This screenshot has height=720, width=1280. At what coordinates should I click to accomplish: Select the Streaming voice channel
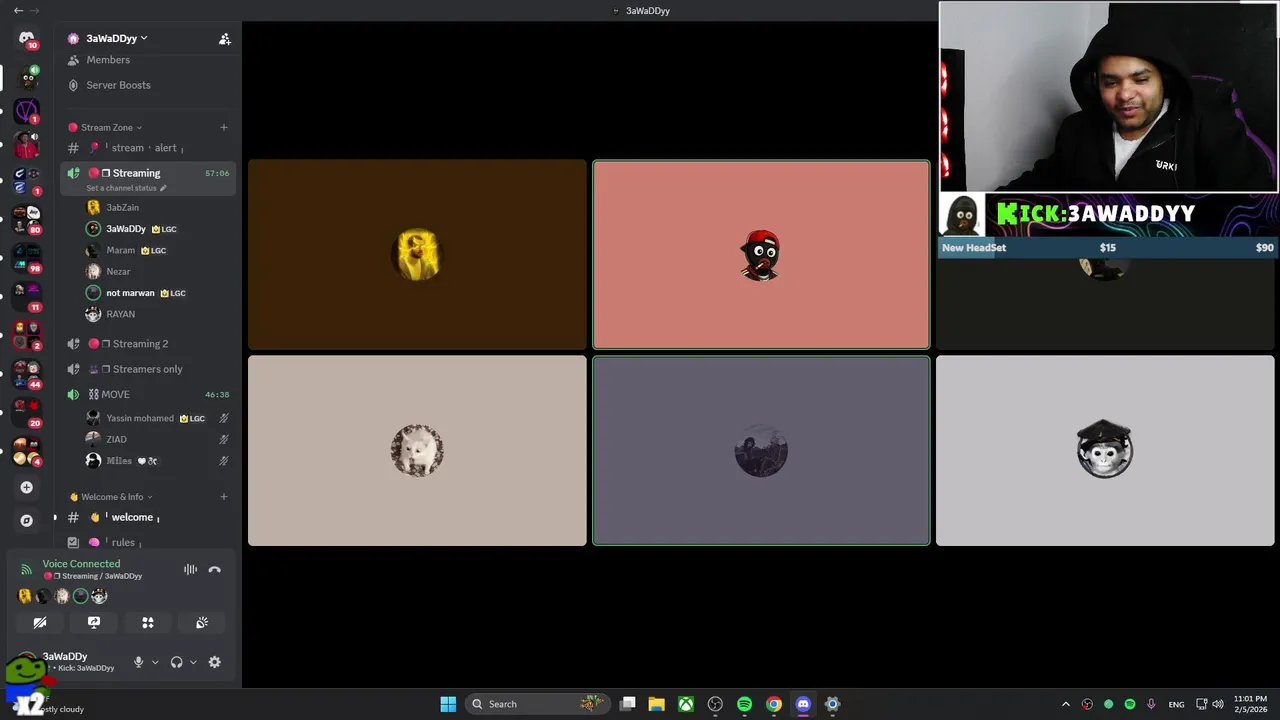click(x=136, y=173)
